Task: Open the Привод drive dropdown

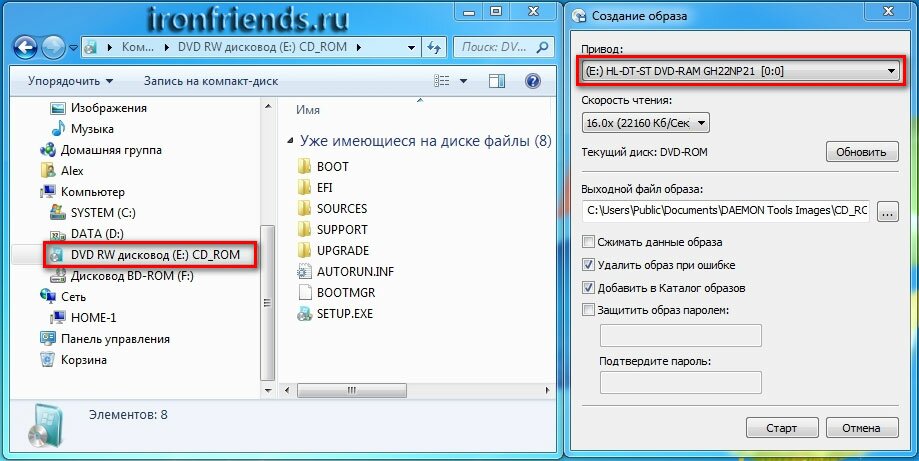Action: 741,71
